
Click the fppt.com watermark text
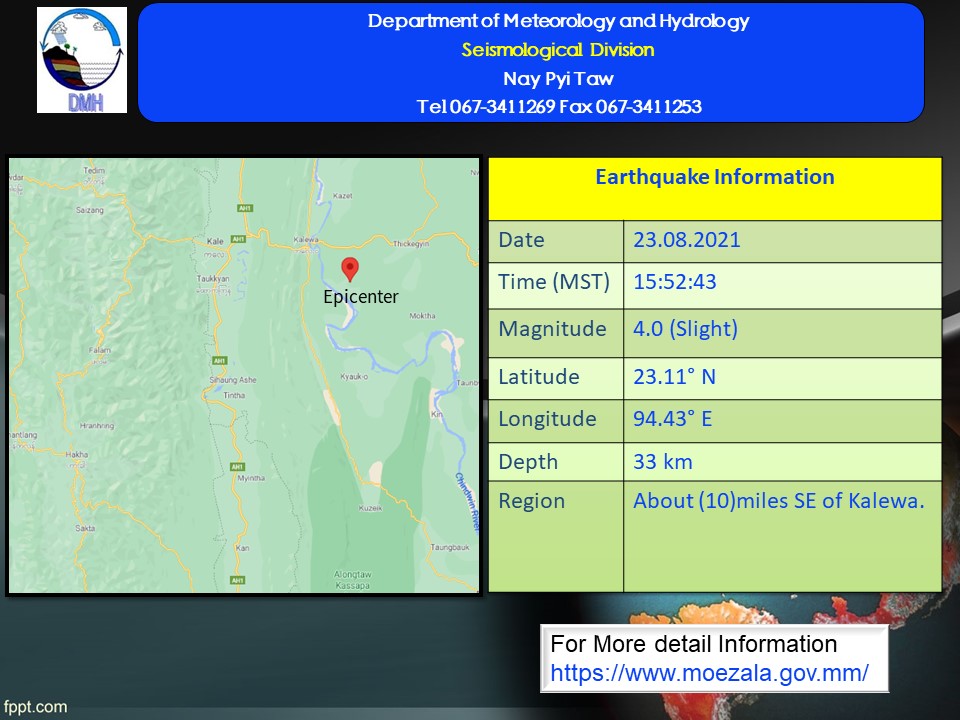click(x=35, y=707)
